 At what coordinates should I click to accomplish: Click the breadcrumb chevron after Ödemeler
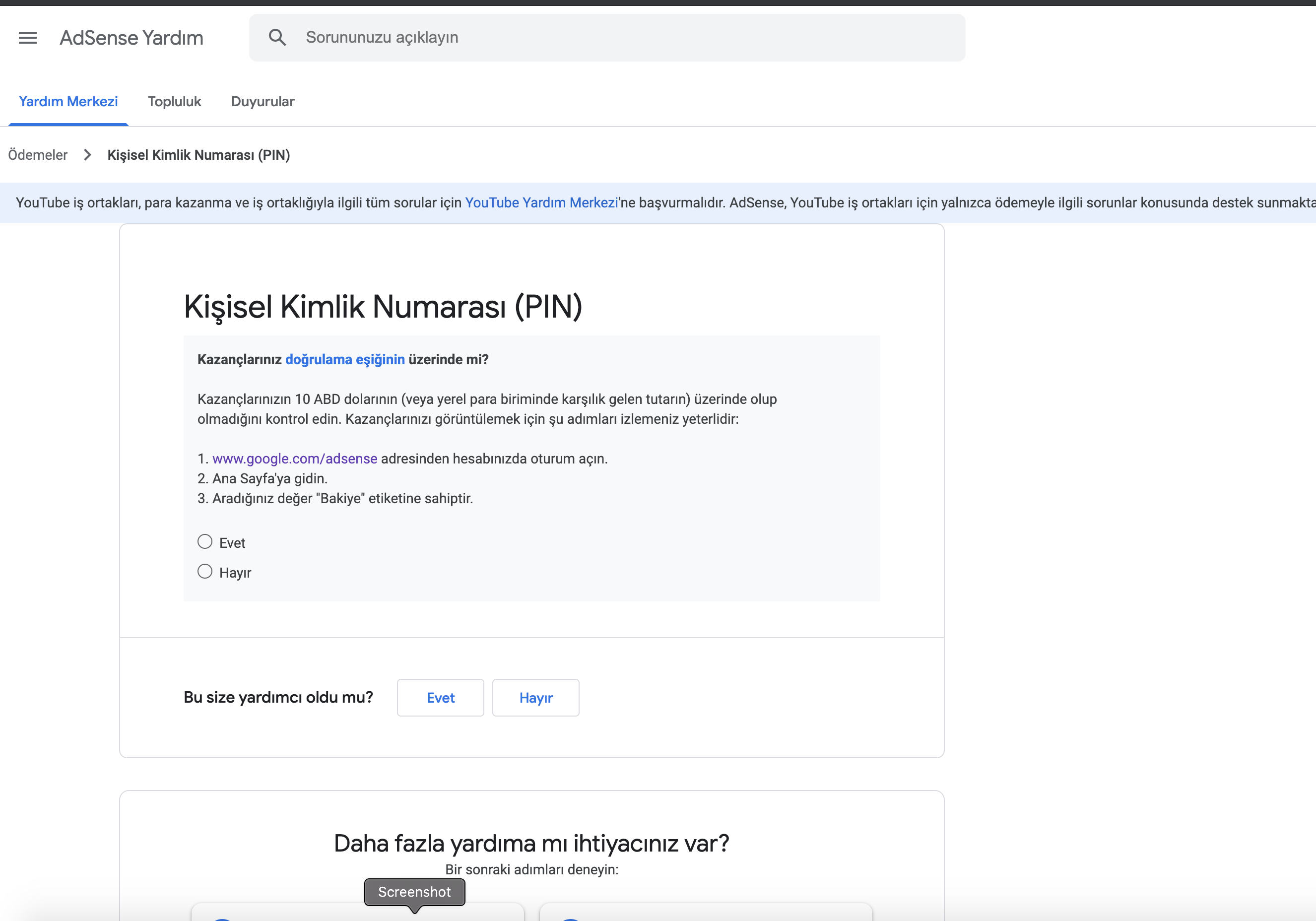[88, 155]
